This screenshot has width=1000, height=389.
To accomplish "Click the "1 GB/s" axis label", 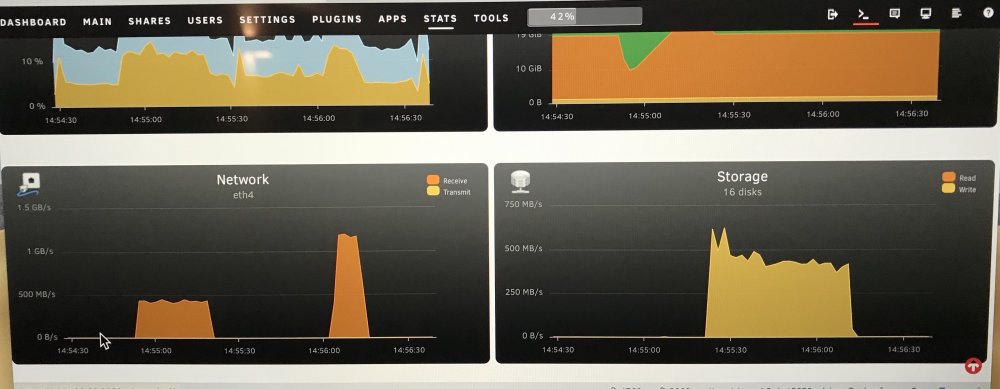I will [x=40, y=251].
